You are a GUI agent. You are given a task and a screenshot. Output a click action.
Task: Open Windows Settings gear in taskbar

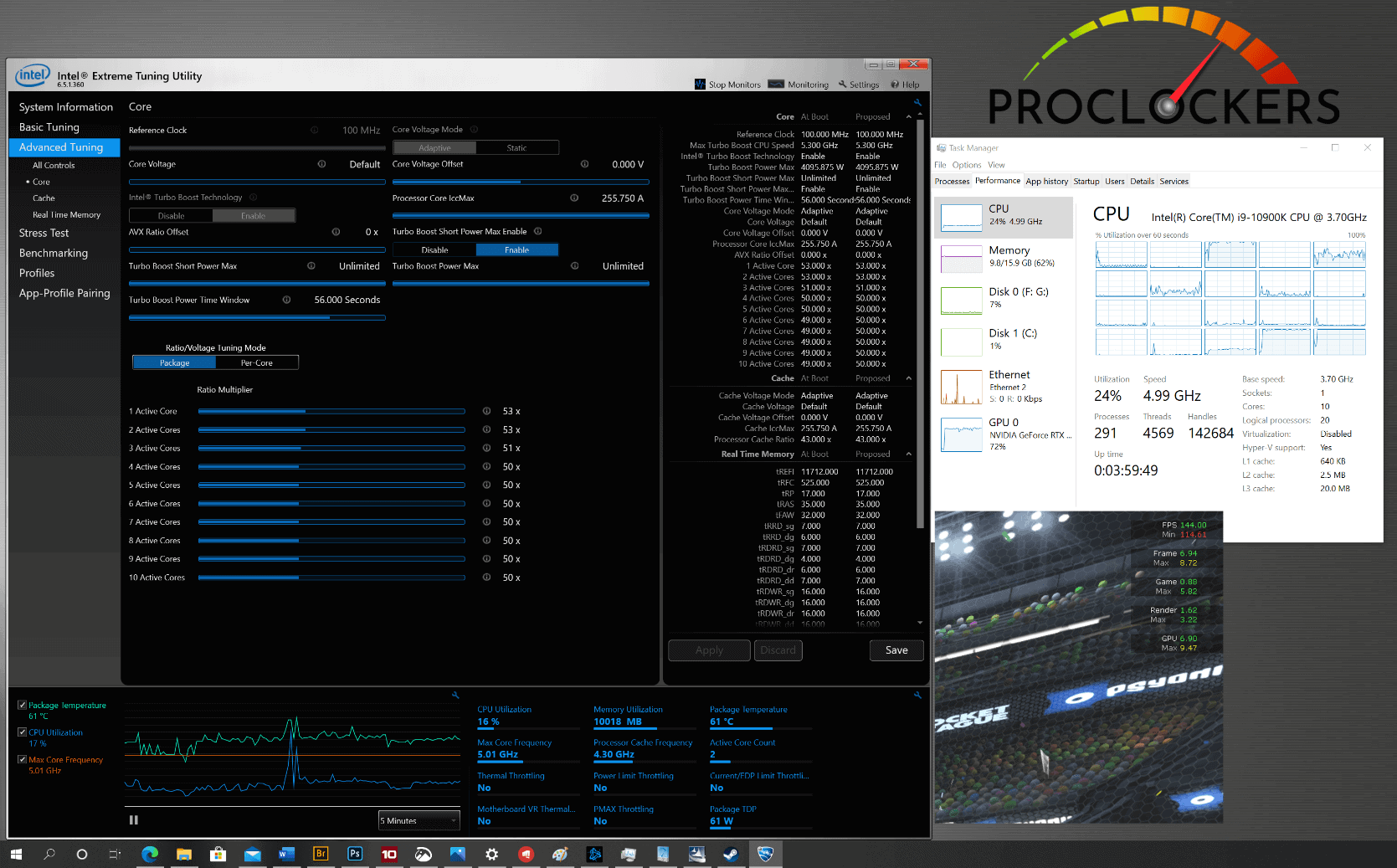coord(491,854)
